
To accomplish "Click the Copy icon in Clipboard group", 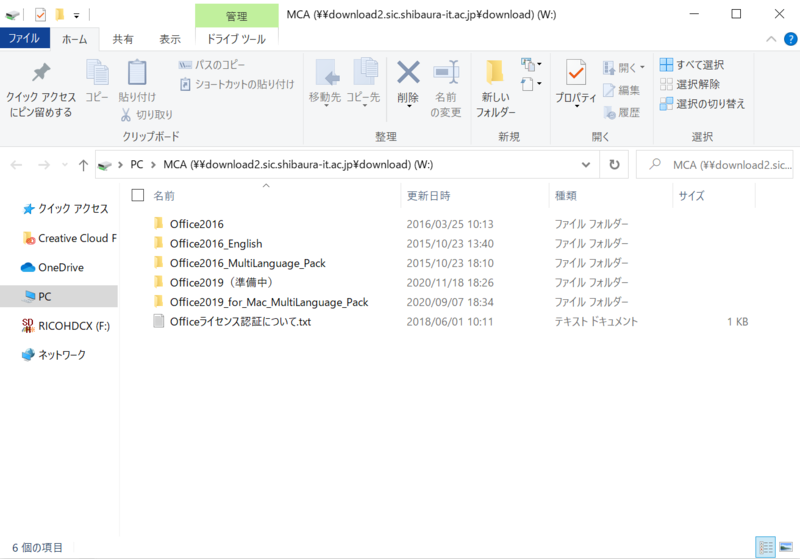I will tap(97, 72).
